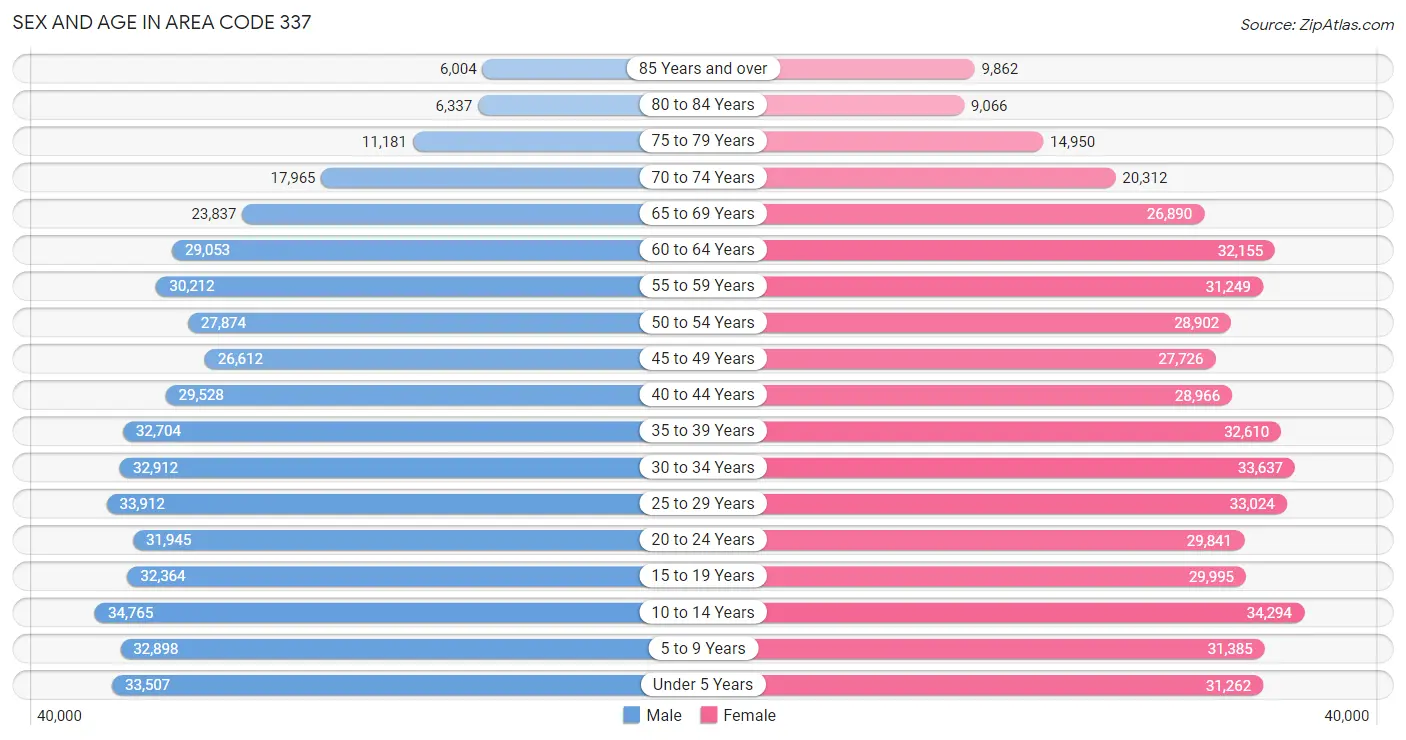Viewport: 1406px width, 740px height.
Task: Click the Under 5 Years age label
Action: coord(703,684)
